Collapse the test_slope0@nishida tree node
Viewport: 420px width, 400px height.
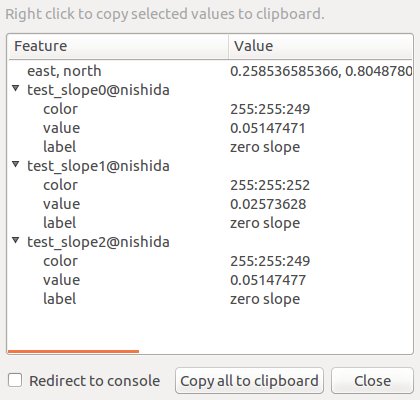(x=15, y=88)
